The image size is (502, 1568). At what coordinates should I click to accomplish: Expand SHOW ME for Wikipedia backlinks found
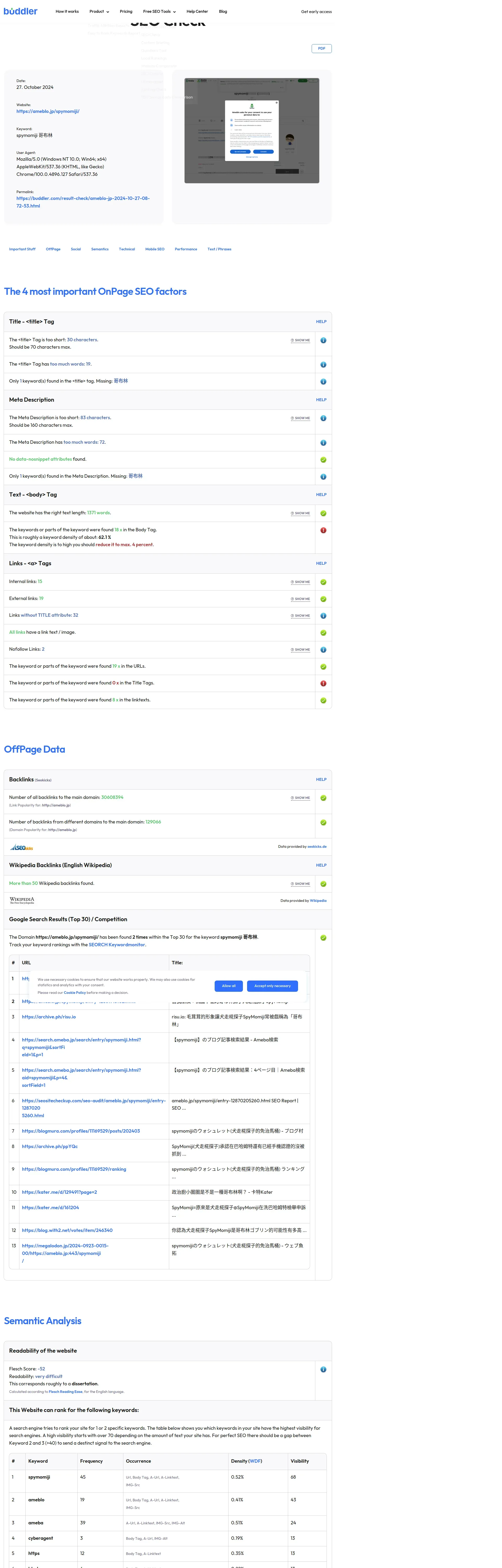pos(300,884)
